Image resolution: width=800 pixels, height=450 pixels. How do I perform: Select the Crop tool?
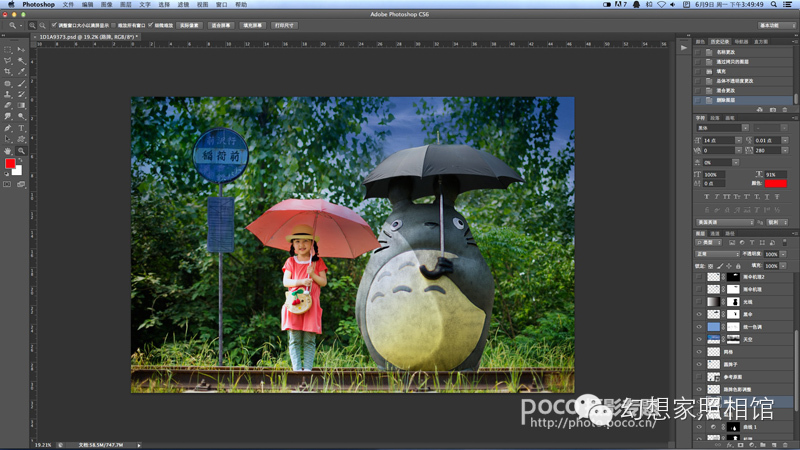pyautogui.click(x=8, y=72)
